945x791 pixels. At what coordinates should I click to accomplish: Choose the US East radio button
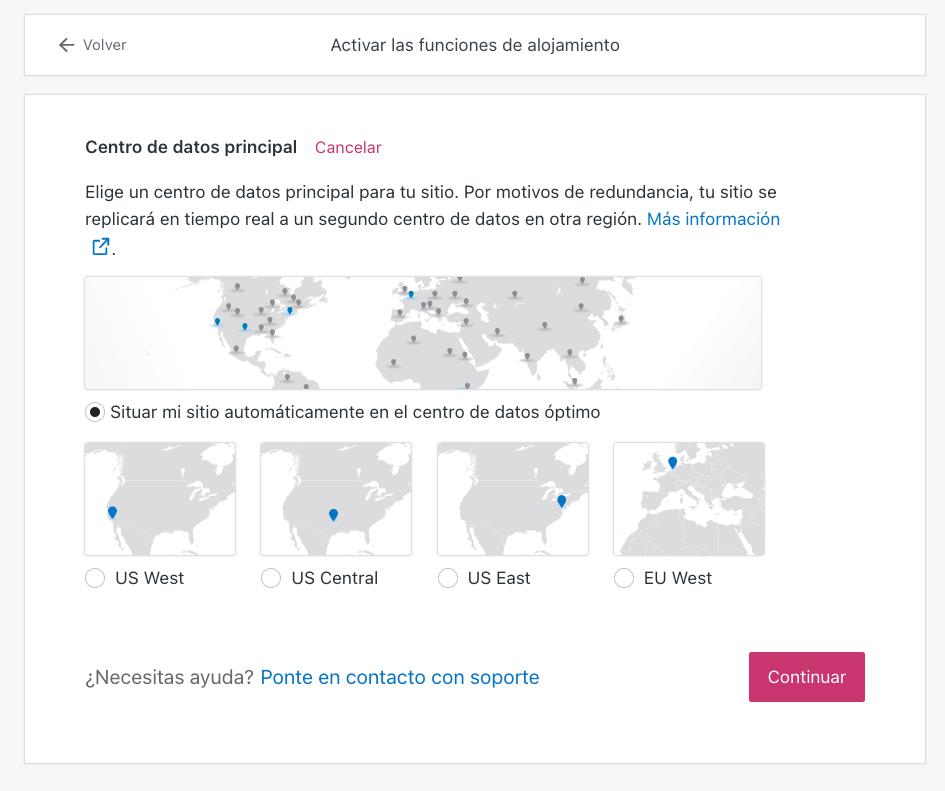point(448,578)
